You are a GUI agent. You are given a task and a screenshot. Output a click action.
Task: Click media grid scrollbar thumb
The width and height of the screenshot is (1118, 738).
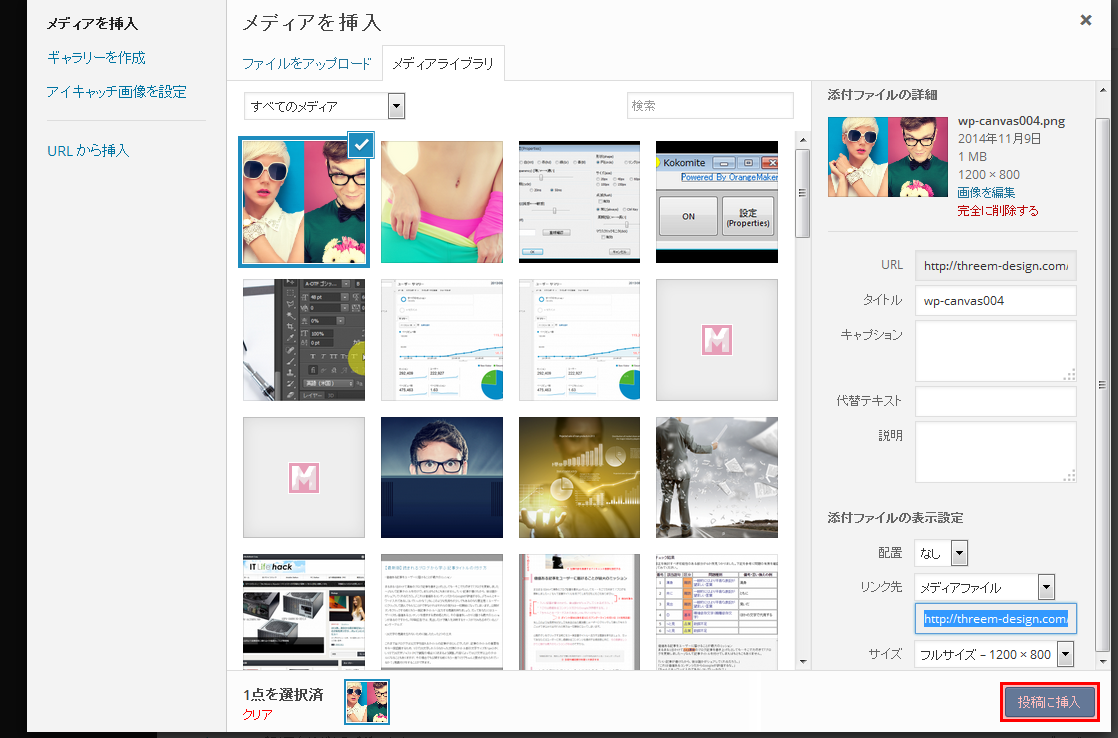coord(803,193)
